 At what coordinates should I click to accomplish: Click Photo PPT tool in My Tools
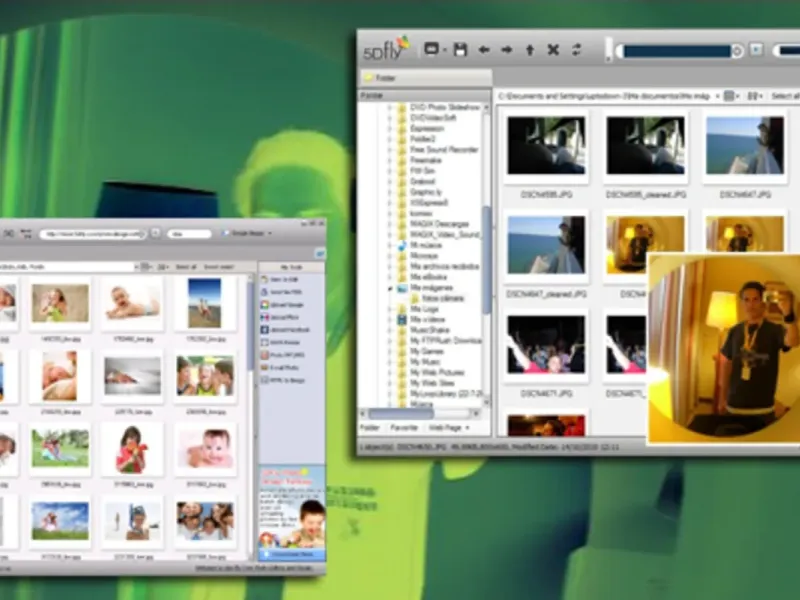pyautogui.click(x=283, y=355)
